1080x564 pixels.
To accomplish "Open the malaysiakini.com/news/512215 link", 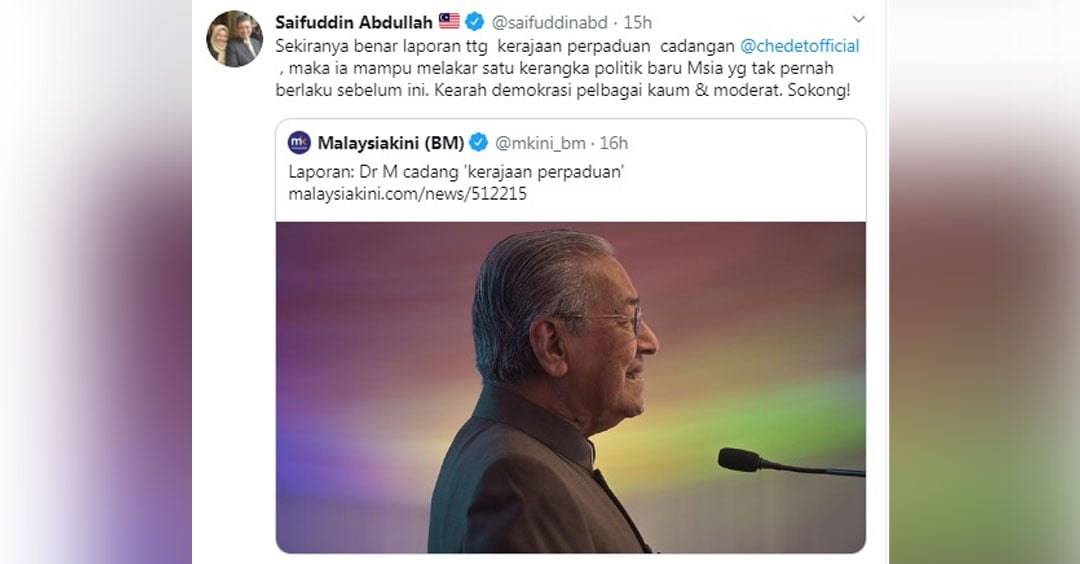I will [408, 194].
